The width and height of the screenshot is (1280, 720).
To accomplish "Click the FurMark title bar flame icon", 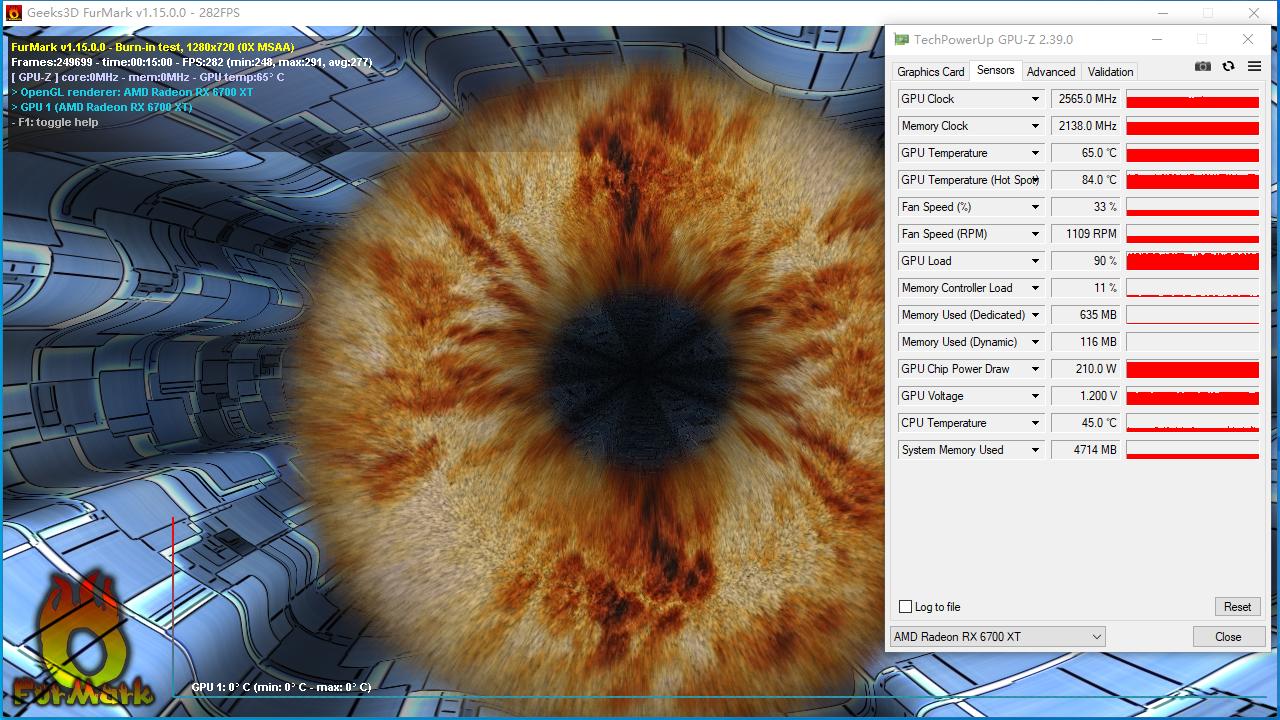I will [x=13, y=13].
